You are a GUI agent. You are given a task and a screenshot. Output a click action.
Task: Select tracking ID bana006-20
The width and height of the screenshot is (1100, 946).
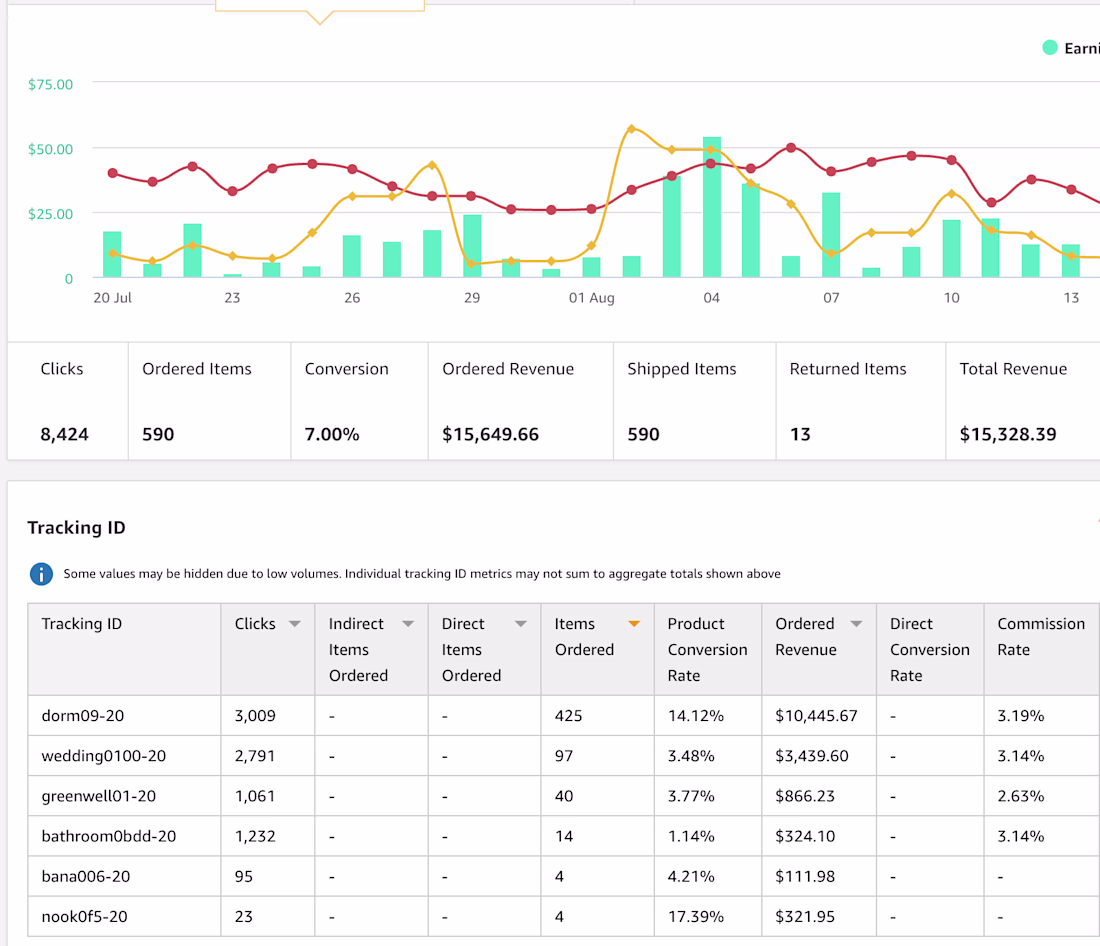[86, 877]
